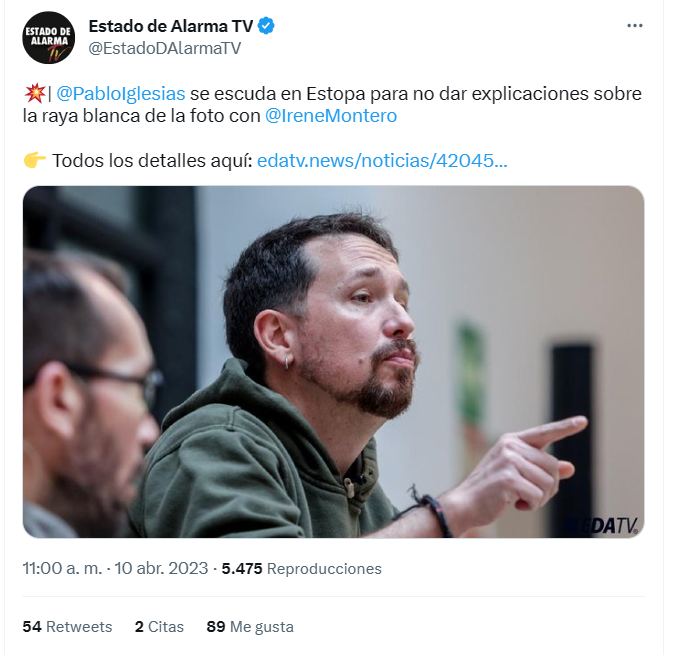Open the tweet photo in full view

[x=333, y=361]
